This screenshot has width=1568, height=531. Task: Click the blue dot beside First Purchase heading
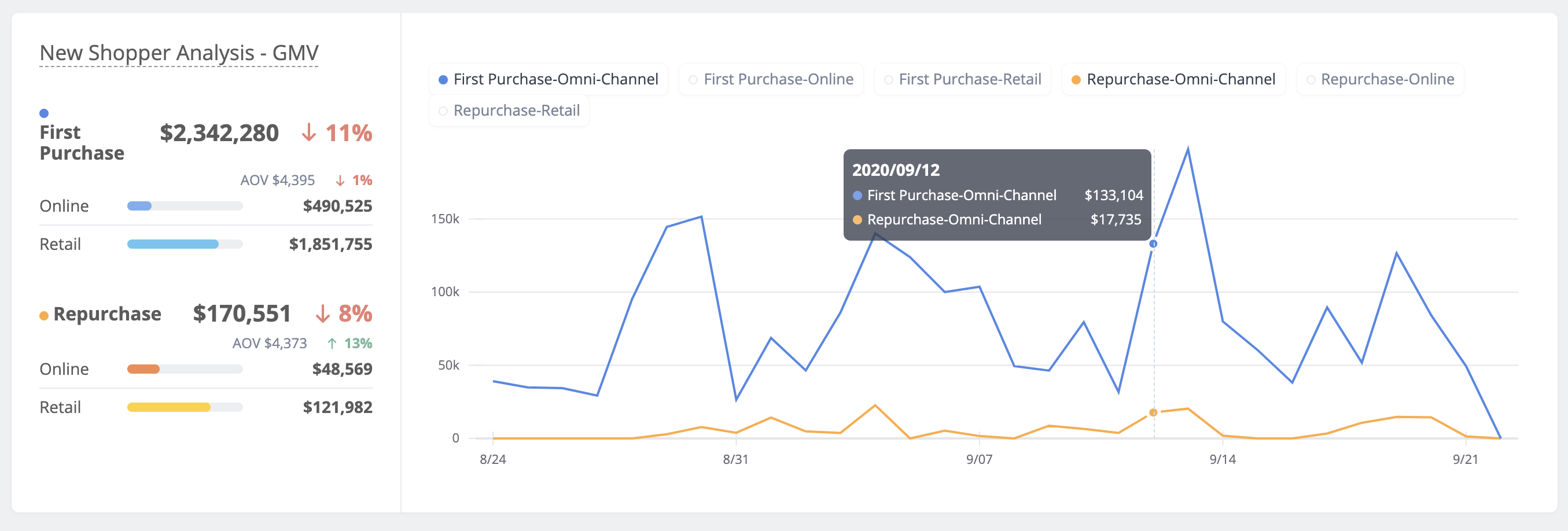tap(43, 113)
